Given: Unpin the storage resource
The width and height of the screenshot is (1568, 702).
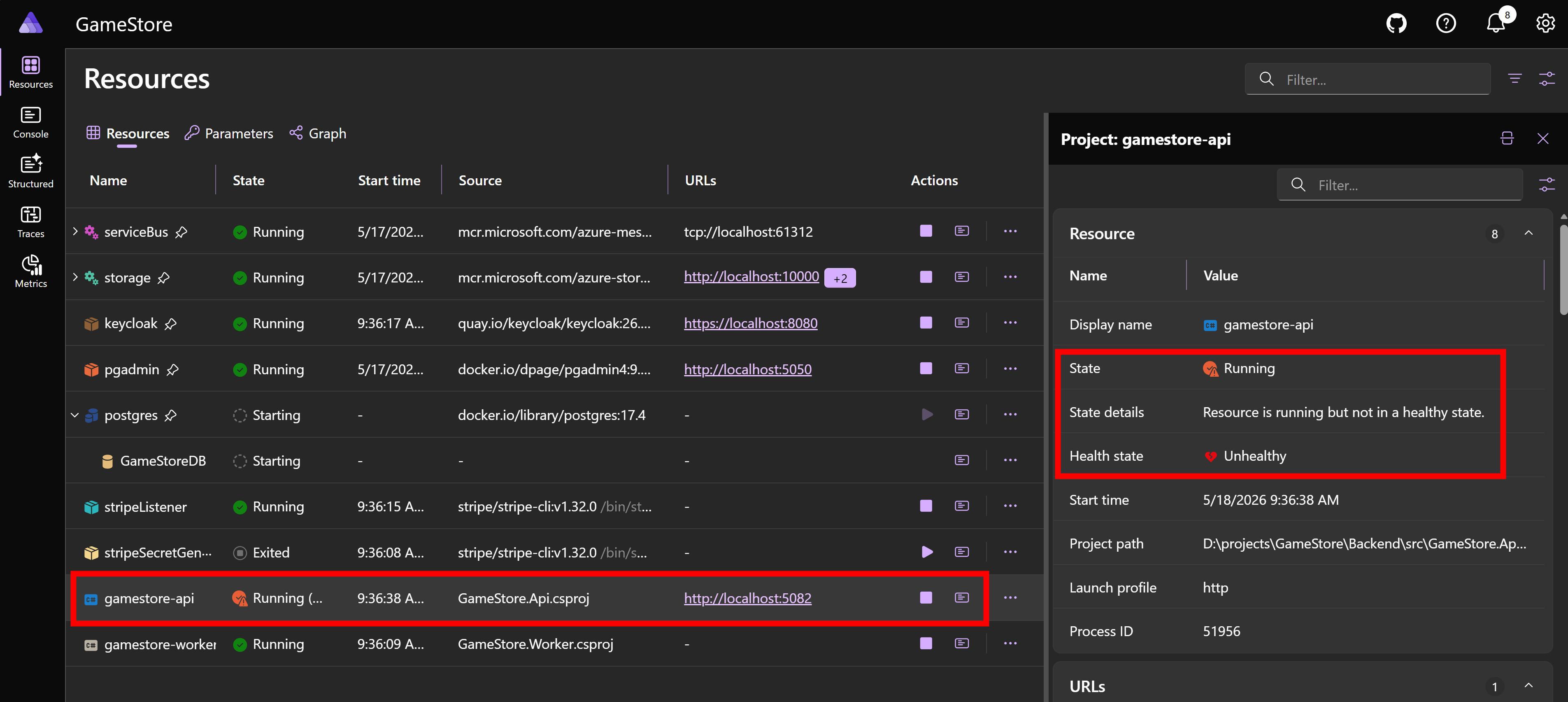Looking at the screenshot, I should (x=164, y=278).
